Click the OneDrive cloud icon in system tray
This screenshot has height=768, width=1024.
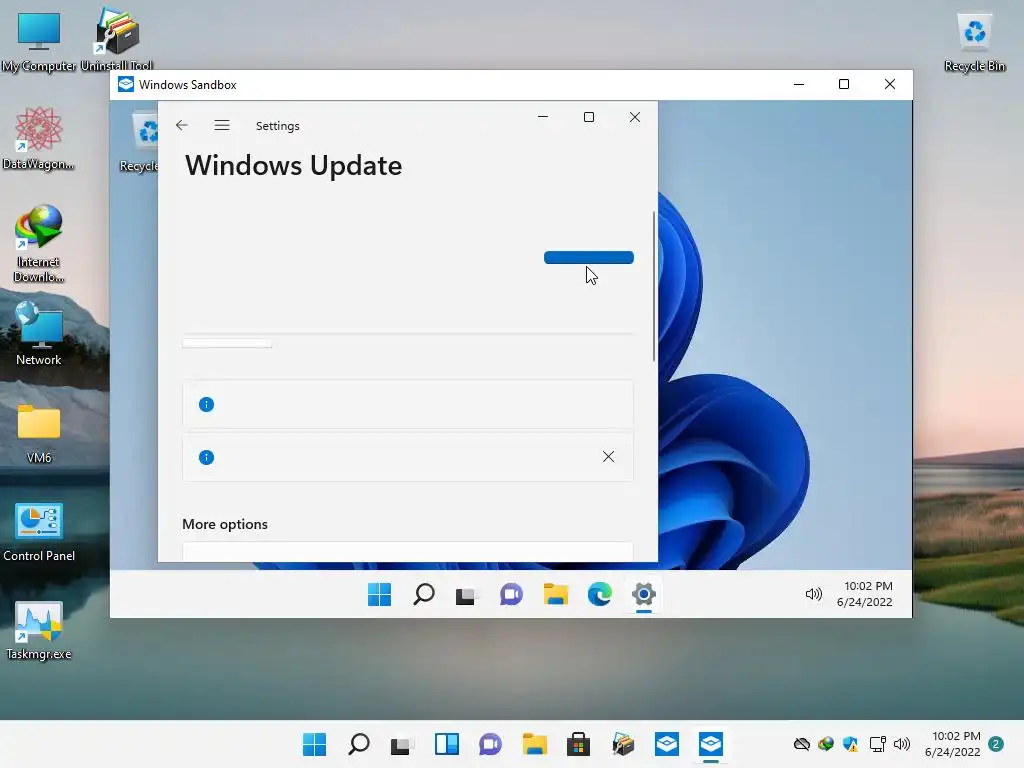tap(801, 744)
